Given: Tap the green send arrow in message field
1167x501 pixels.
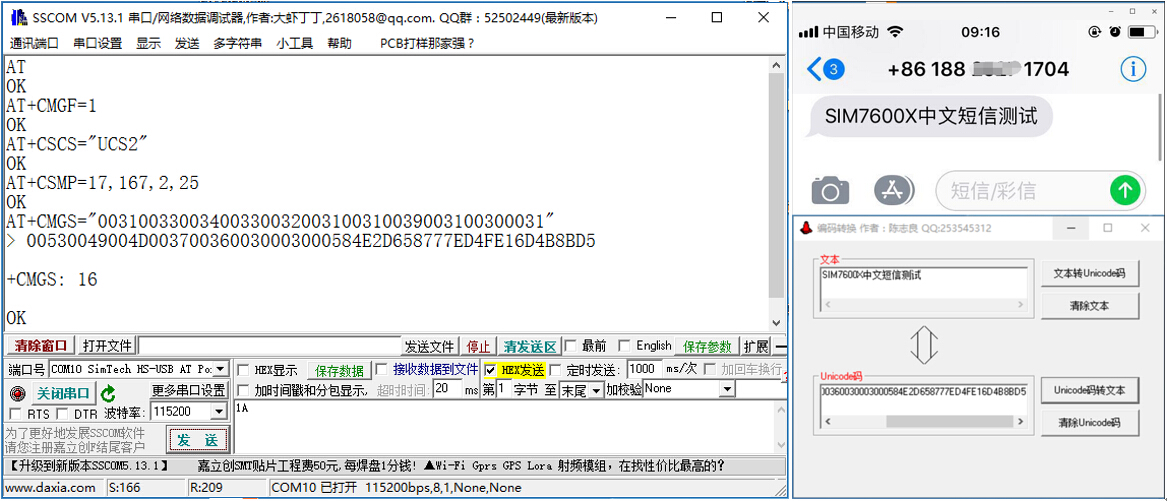Looking at the screenshot, I should coord(1125,191).
